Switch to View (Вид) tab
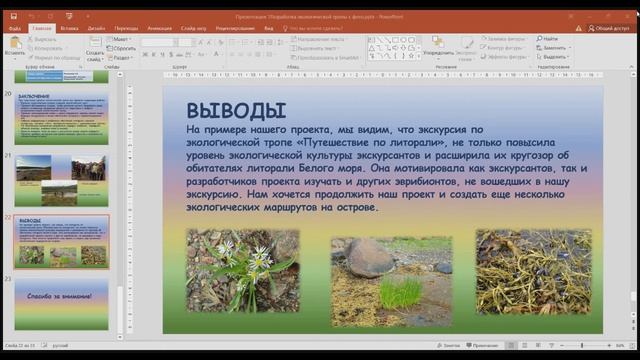Viewport: 640px width, 360px height. pos(269,29)
